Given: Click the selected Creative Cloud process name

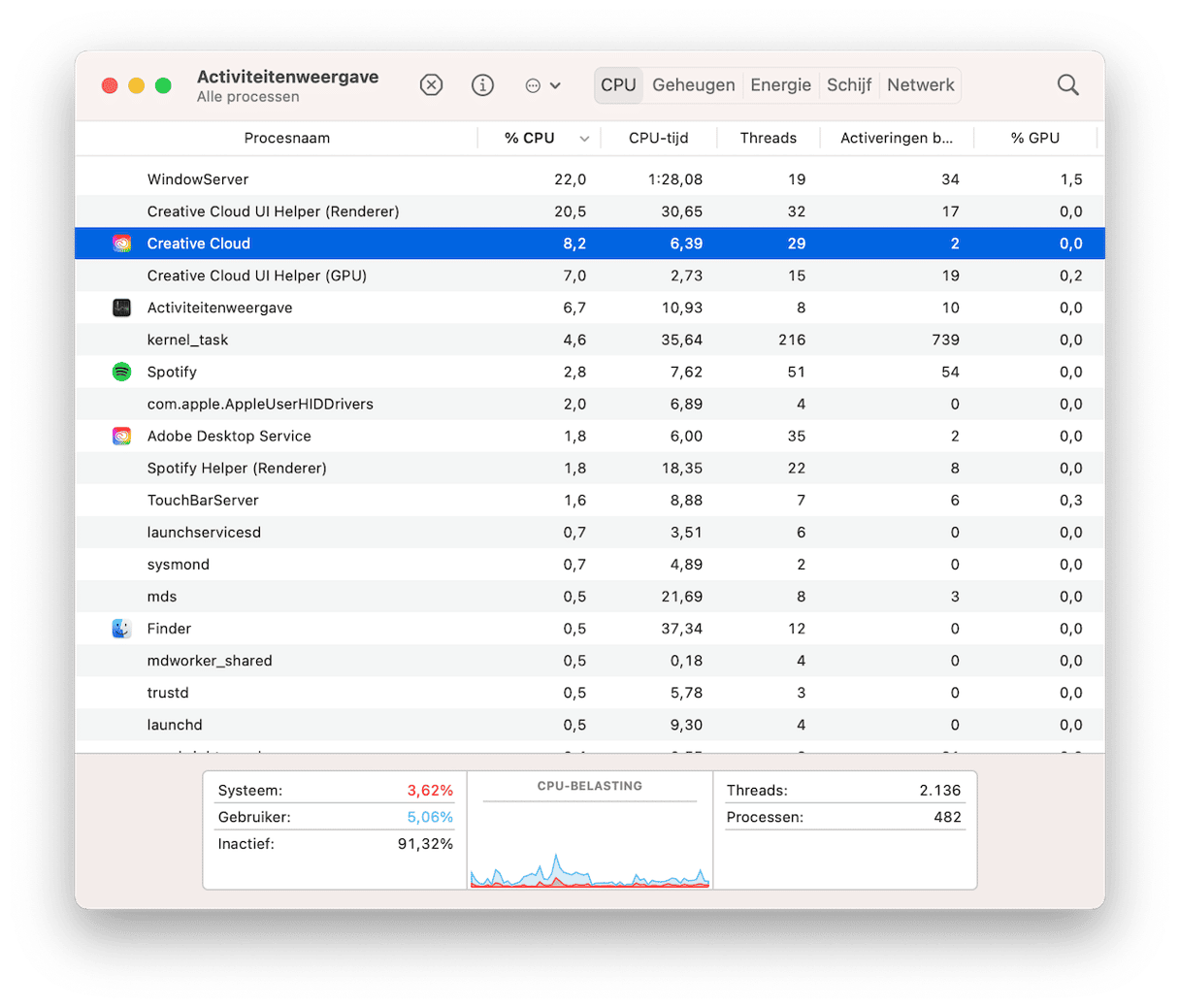Looking at the screenshot, I should [x=199, y=244].
